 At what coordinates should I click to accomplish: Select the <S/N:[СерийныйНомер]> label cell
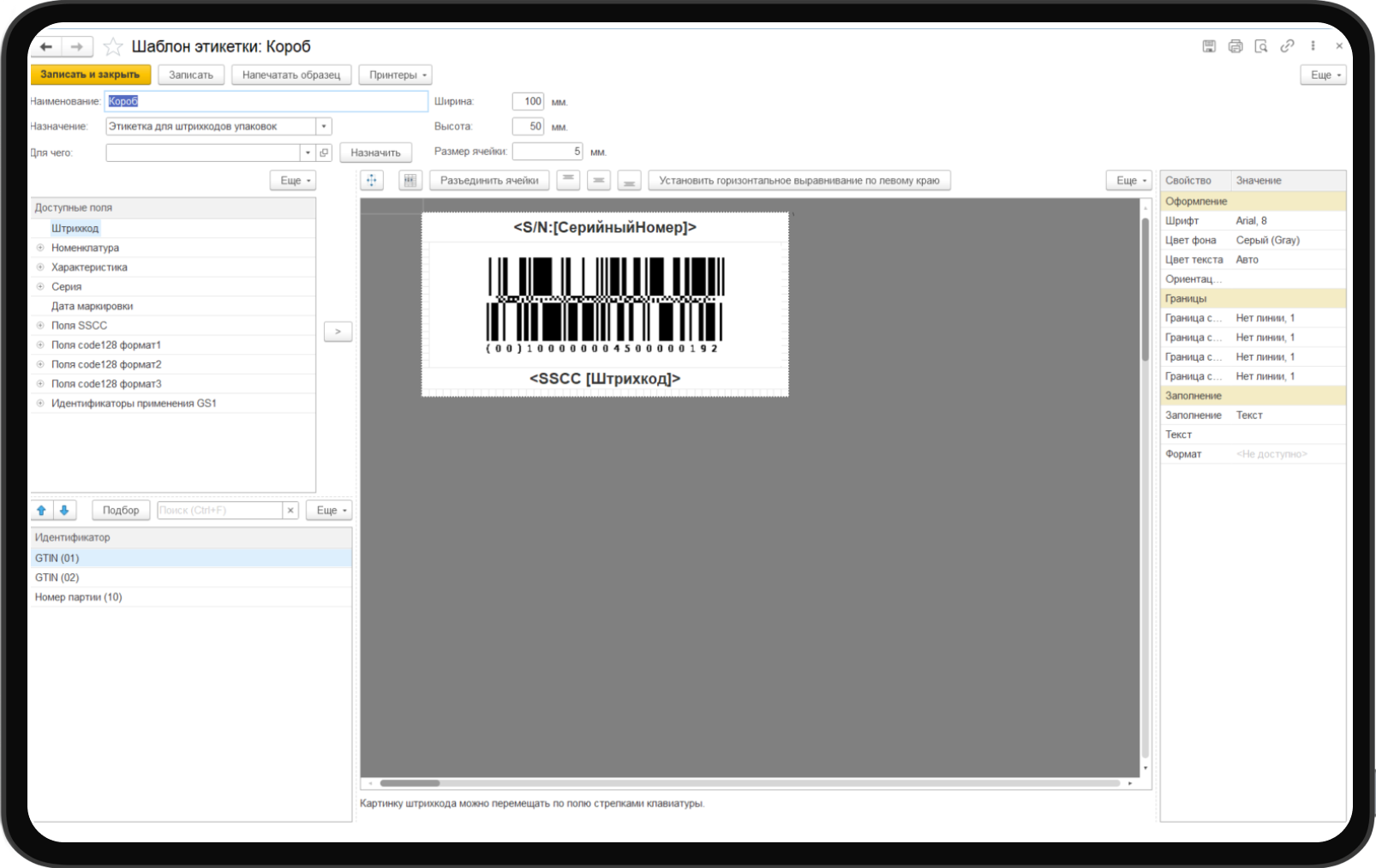605,228
